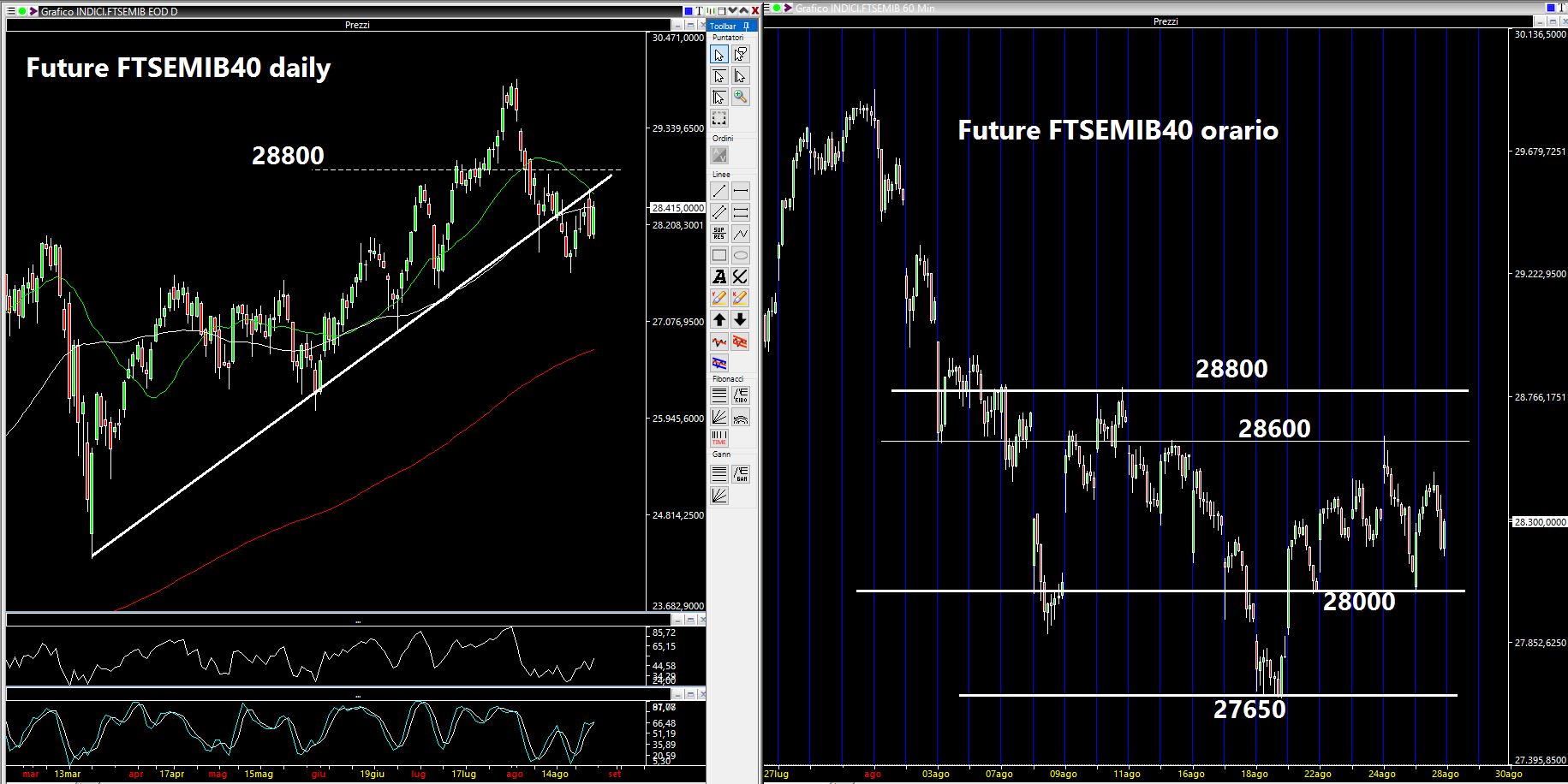Select the standard arrow pointer tool
1568x784 pixels.
coord(719,55)
